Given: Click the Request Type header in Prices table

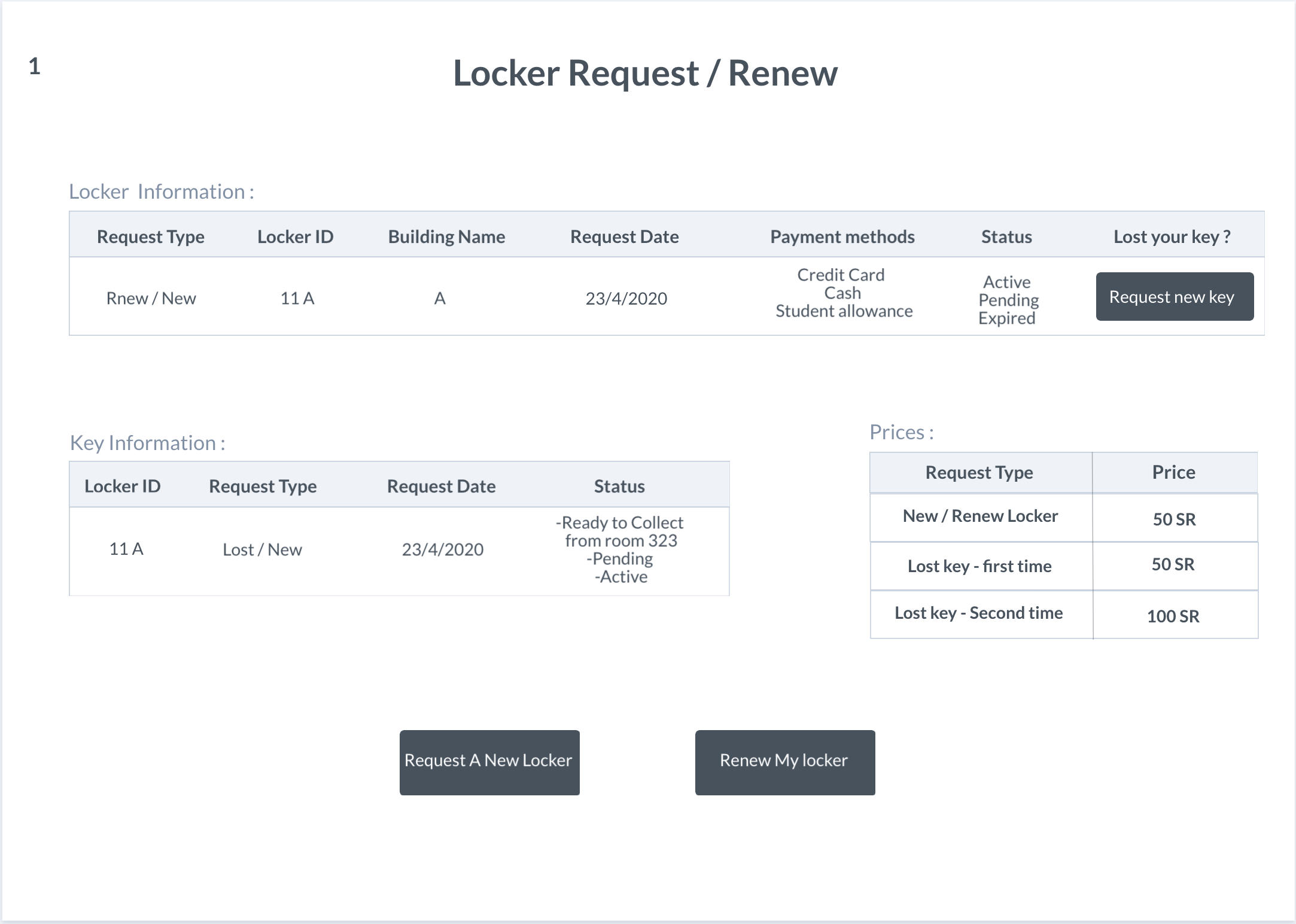Looking at the screenshot, I should 979,472.
